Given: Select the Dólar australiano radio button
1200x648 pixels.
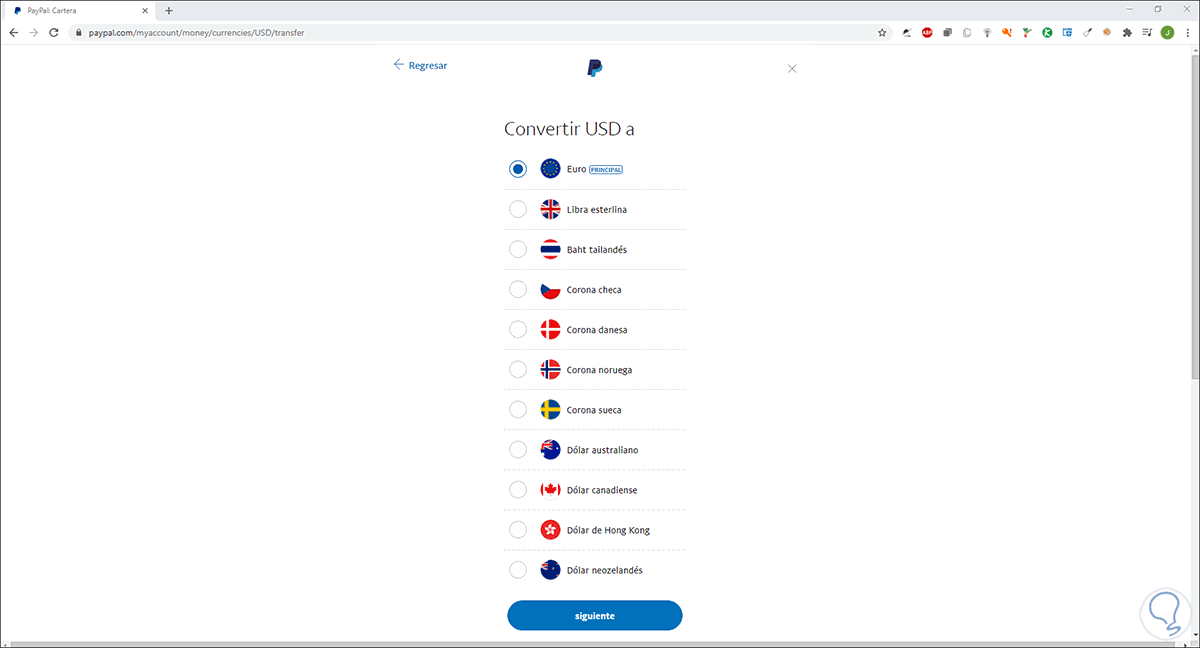Looking at the screenshot, I should point(518,449).
